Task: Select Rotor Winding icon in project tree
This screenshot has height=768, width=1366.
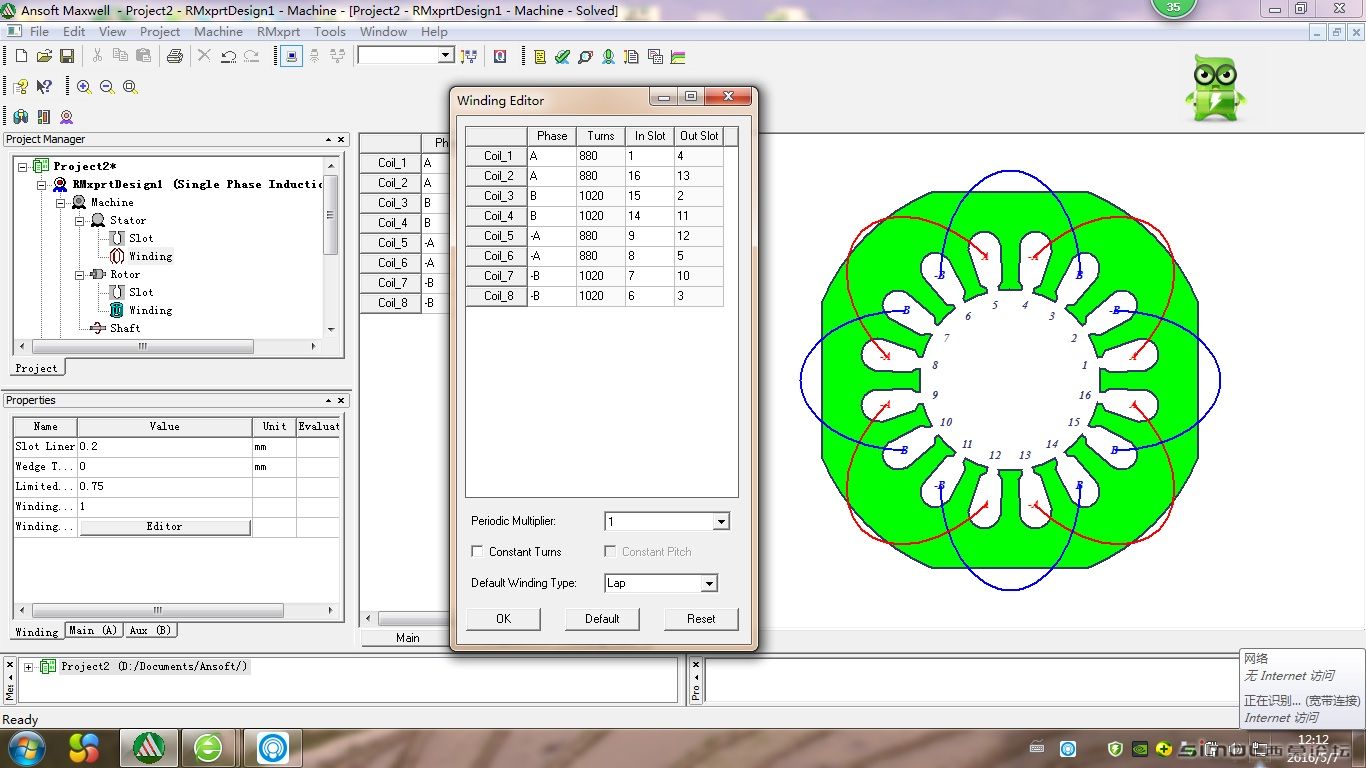Action: tap(117, 310)
